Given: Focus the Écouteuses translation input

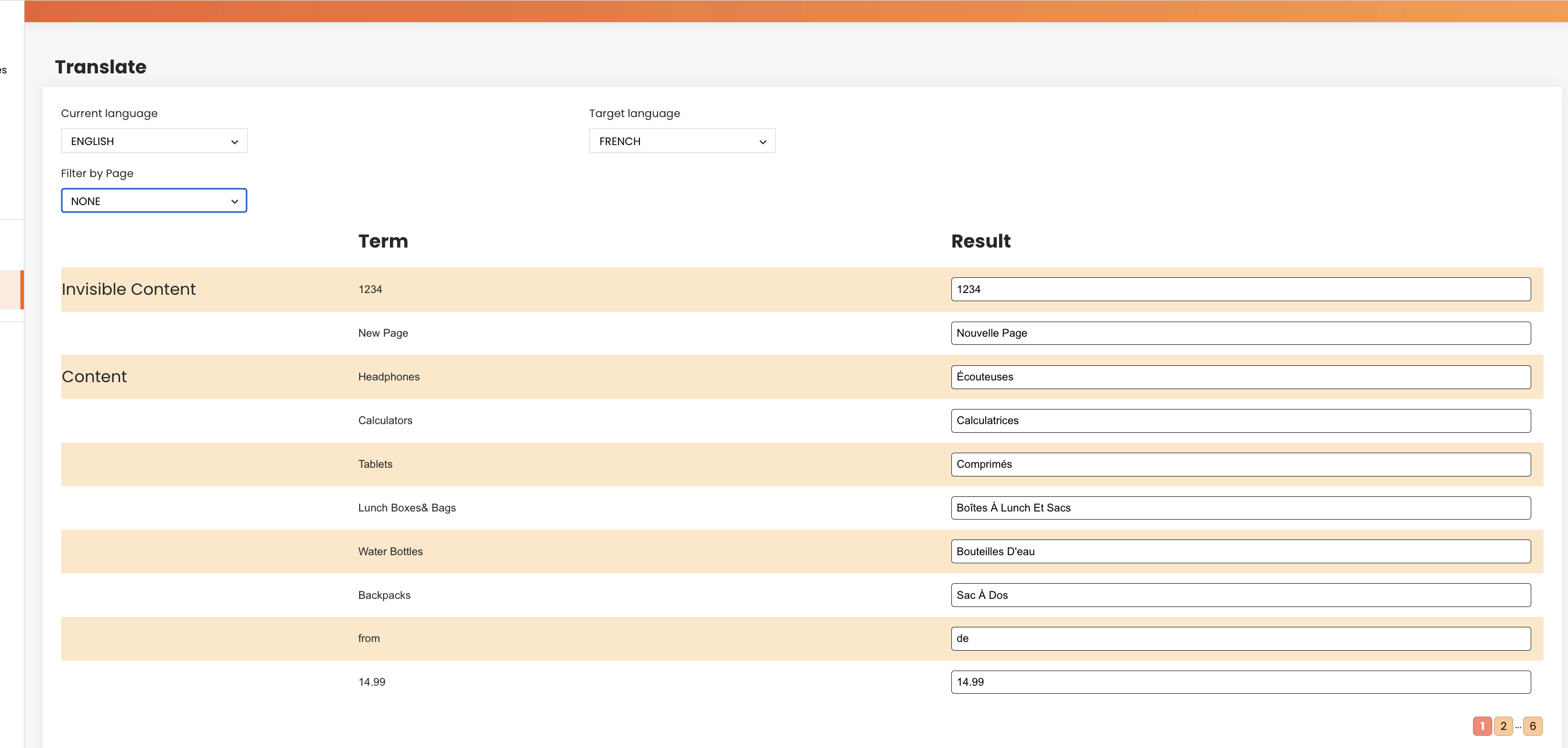Looking at the screenshot, I should (1240, 377).
